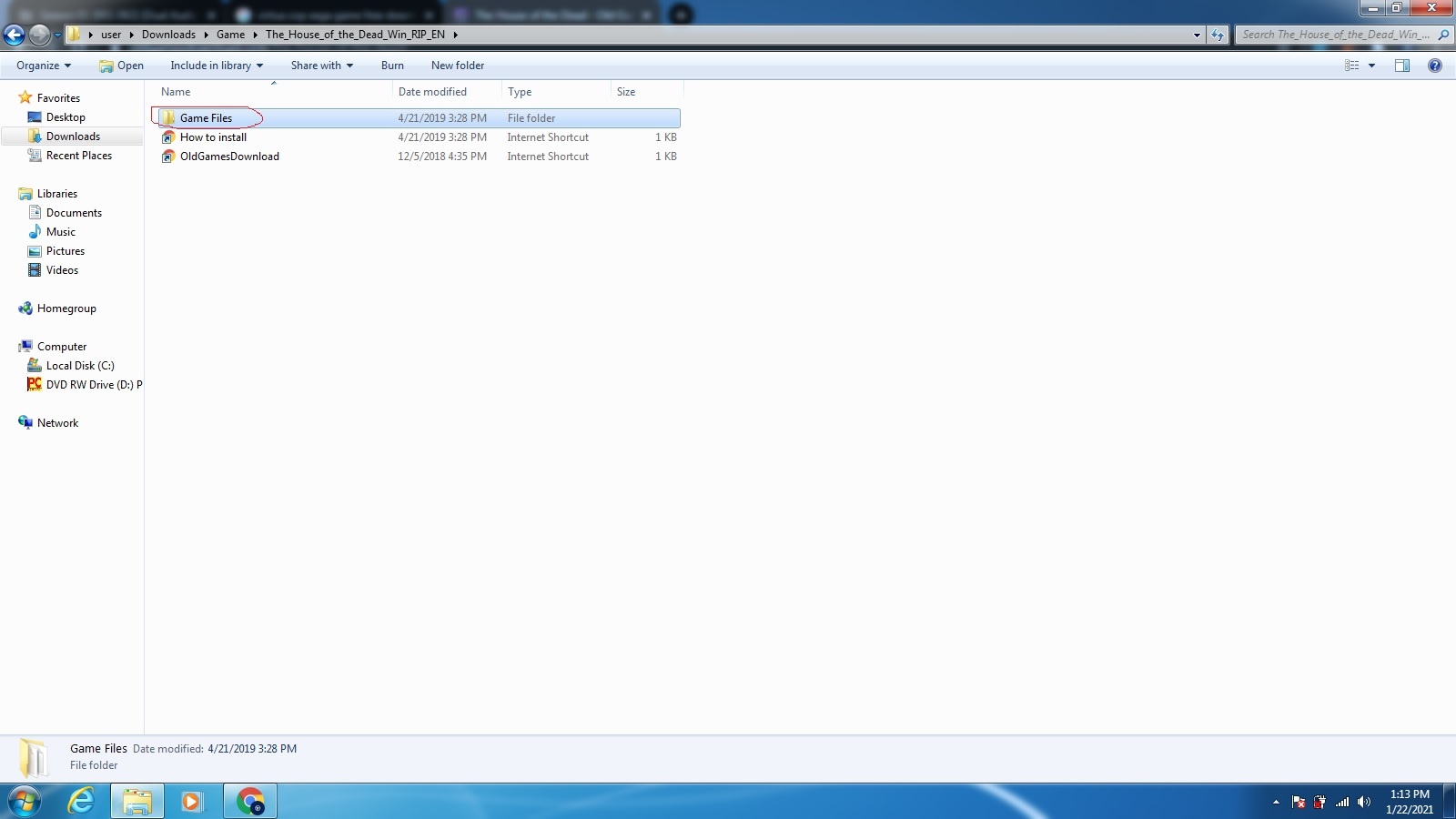Select the Game Files folder icon
This screenshot has height=819, width=1456.
click(168, 118)
